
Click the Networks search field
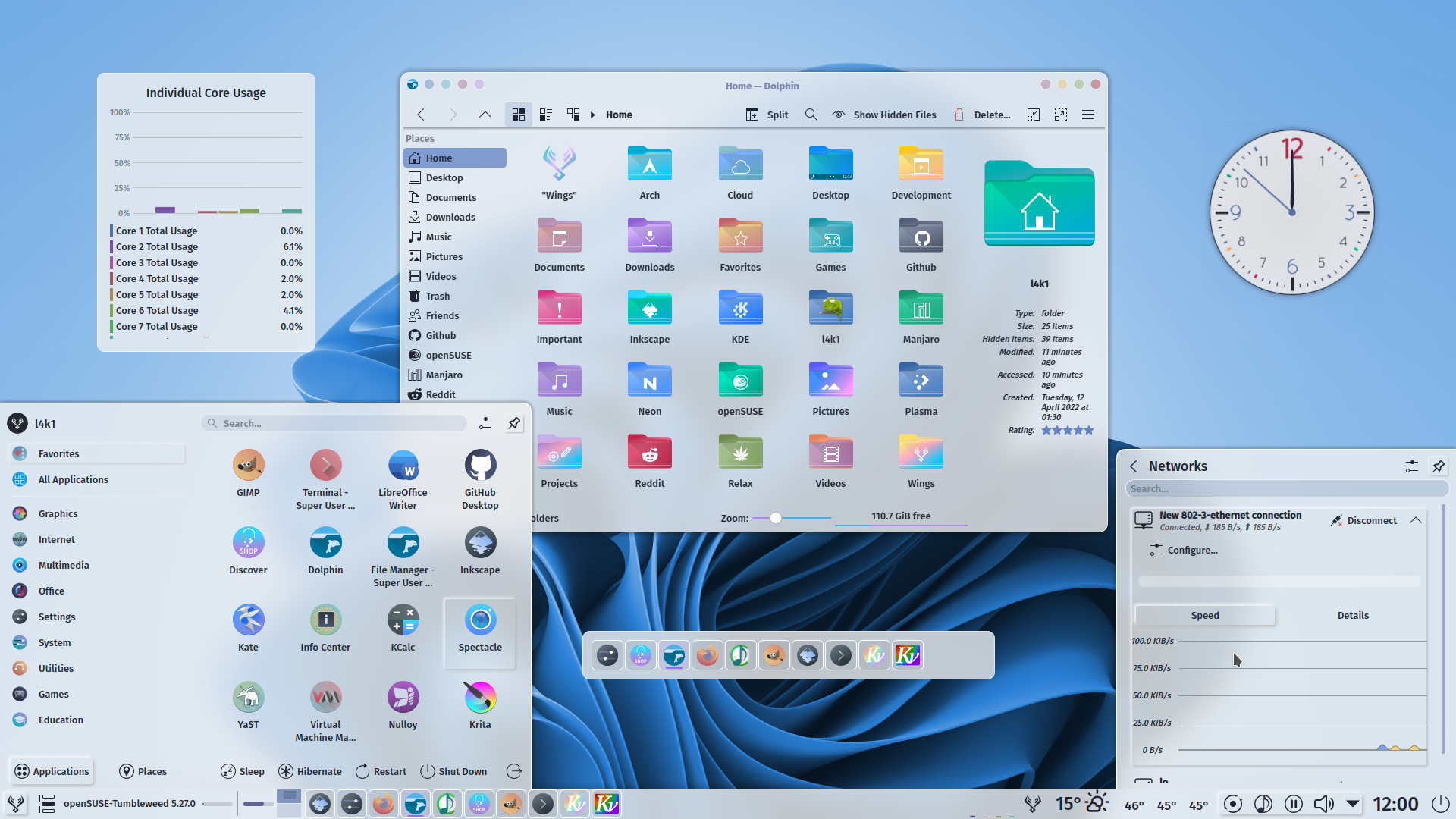click(1287, 488)
